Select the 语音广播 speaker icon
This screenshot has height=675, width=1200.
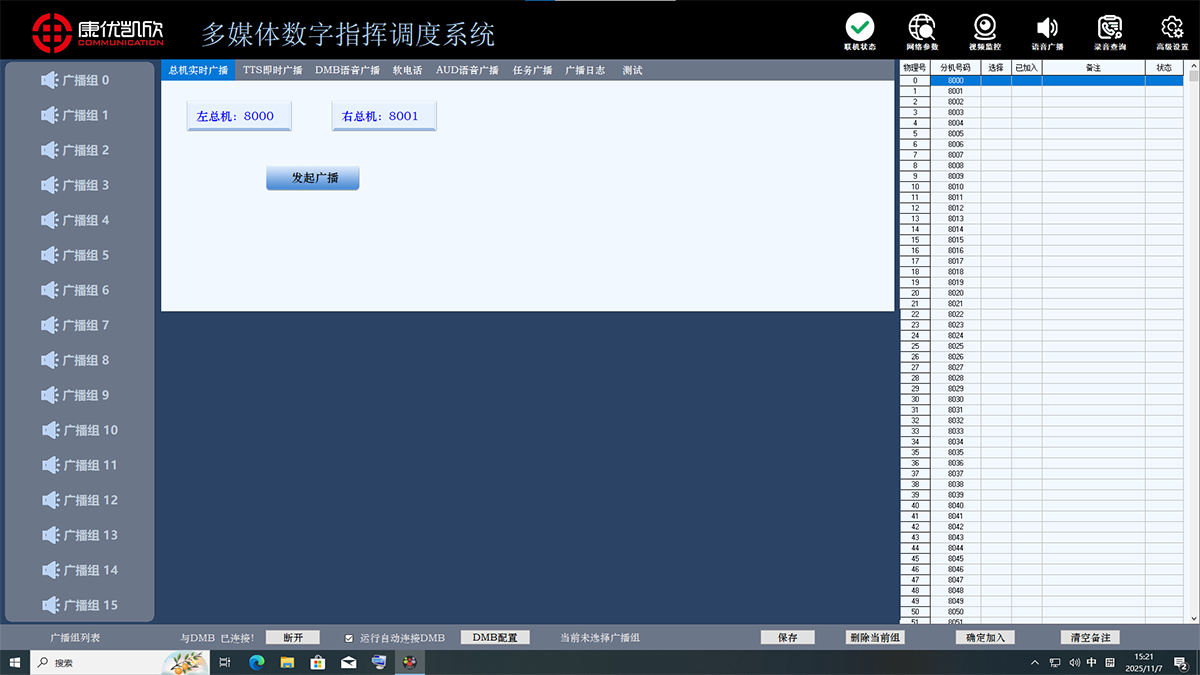[x=1047, y=28]
